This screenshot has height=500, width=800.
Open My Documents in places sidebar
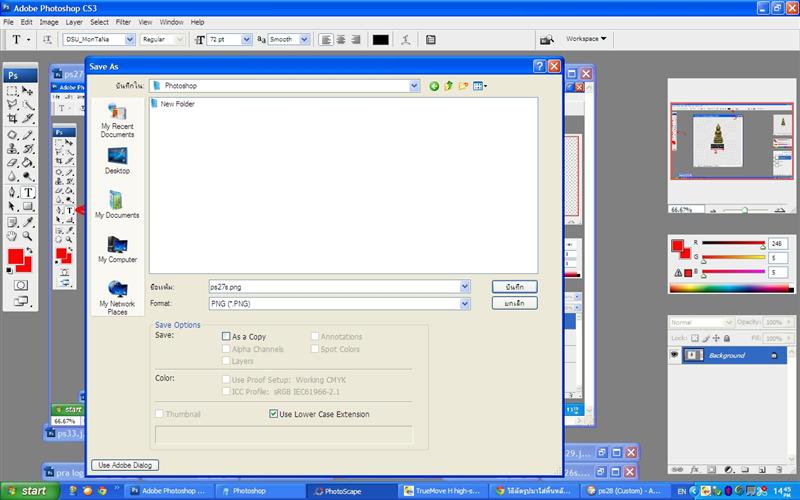117,204
